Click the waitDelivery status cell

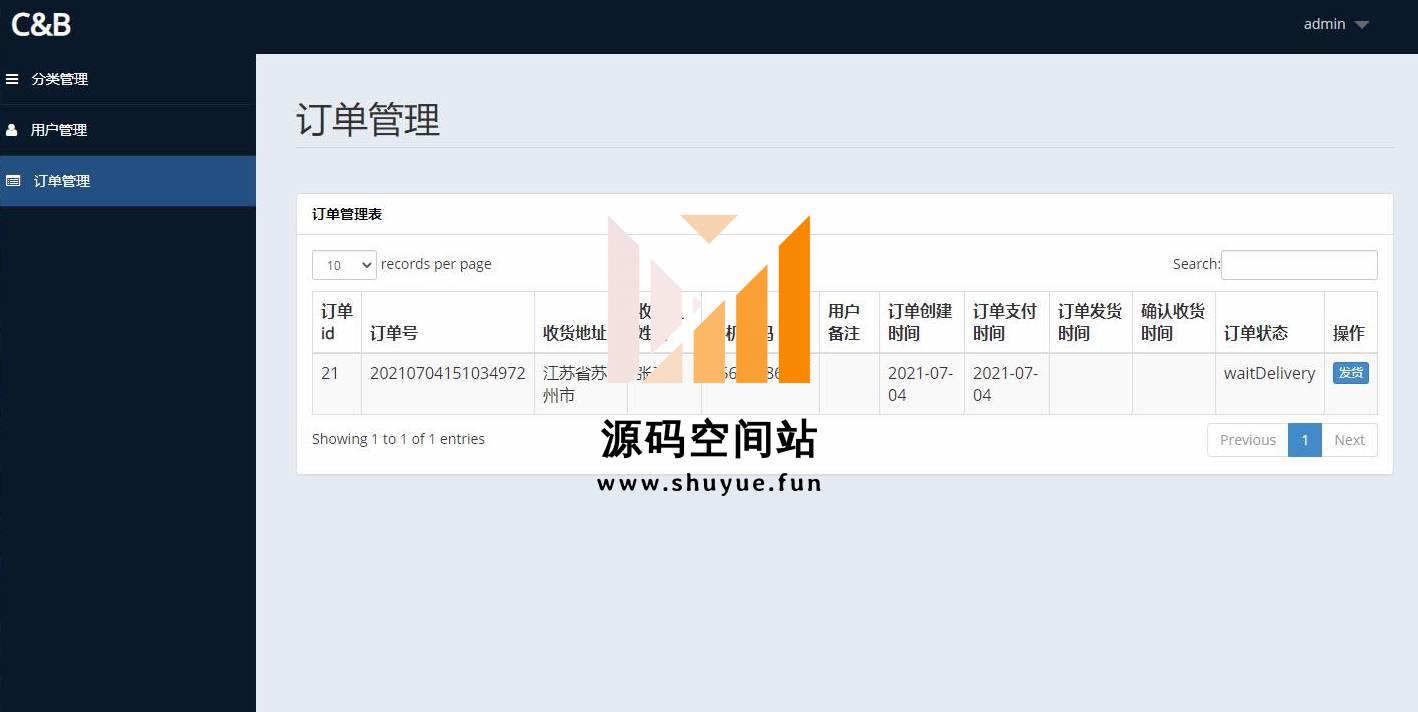[1270, 384]
